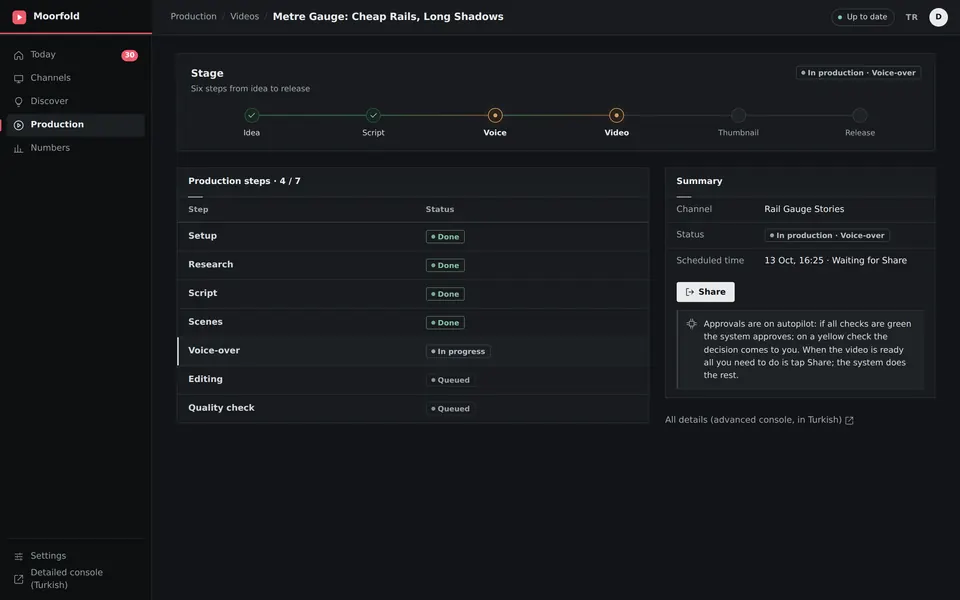Click the Today notification badge showing 30
The image size is (960, 600).
click(x=129, y=55)
